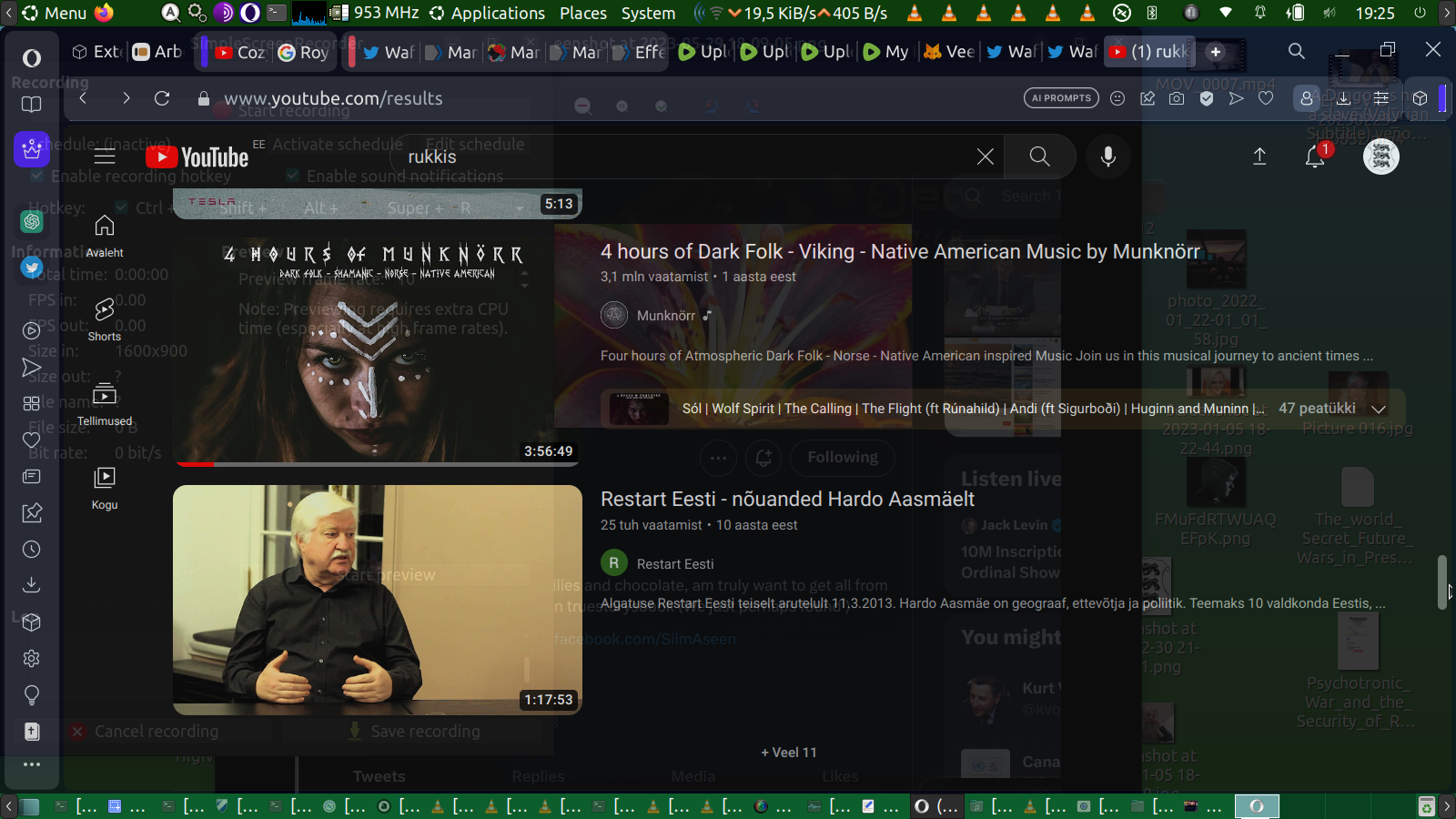The height and width of the screenshot is (819, 1456).
Task: Search tabs with magnifier in tab bar
Action: click(1297, 52)
